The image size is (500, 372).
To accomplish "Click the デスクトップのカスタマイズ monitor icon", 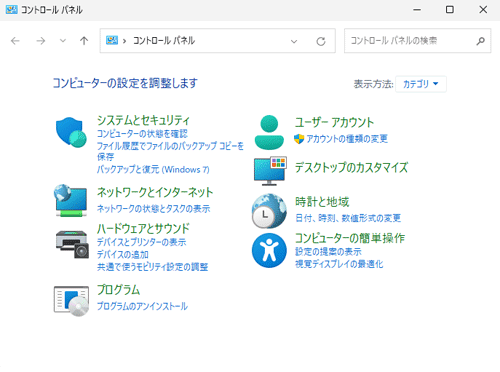I will click(270, 171).
